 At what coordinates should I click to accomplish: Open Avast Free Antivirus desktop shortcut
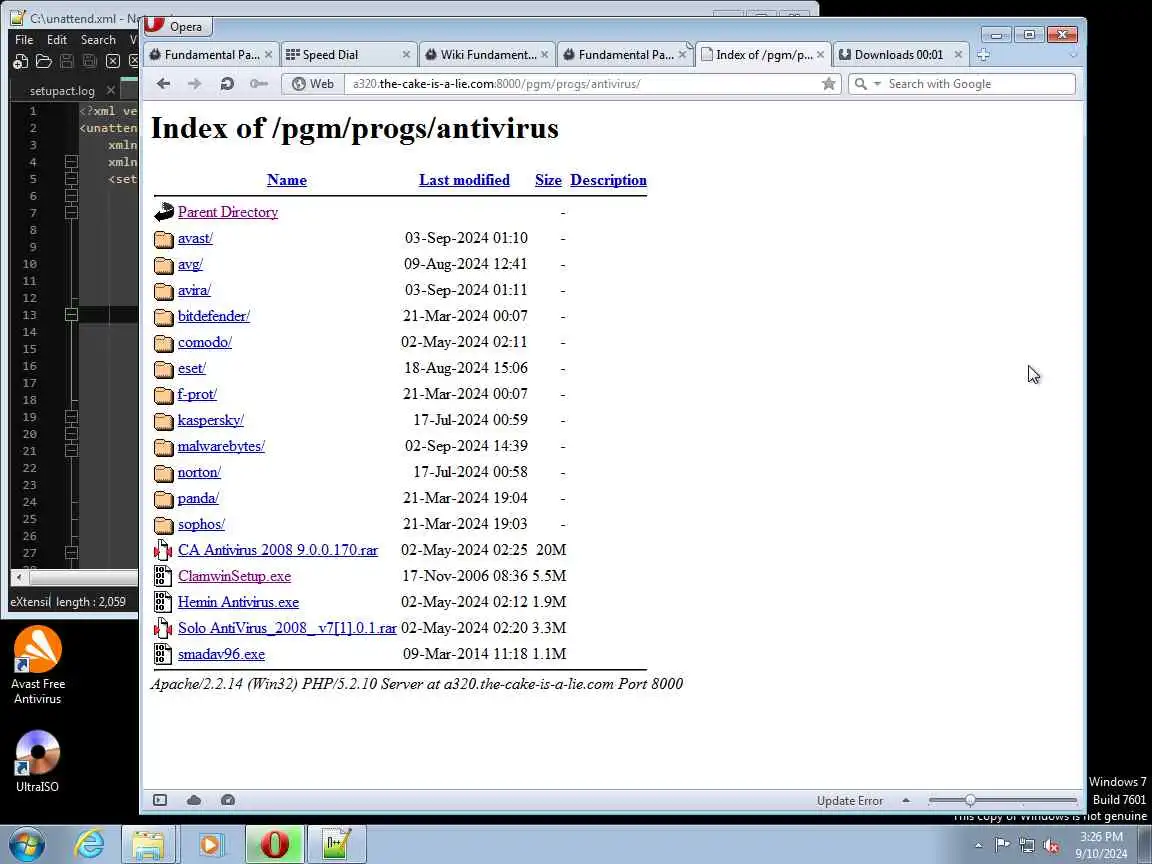pos(37,664)
